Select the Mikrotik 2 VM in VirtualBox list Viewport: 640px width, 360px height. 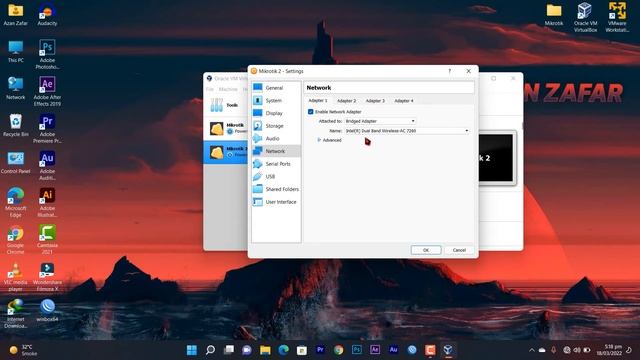point(225,152)
